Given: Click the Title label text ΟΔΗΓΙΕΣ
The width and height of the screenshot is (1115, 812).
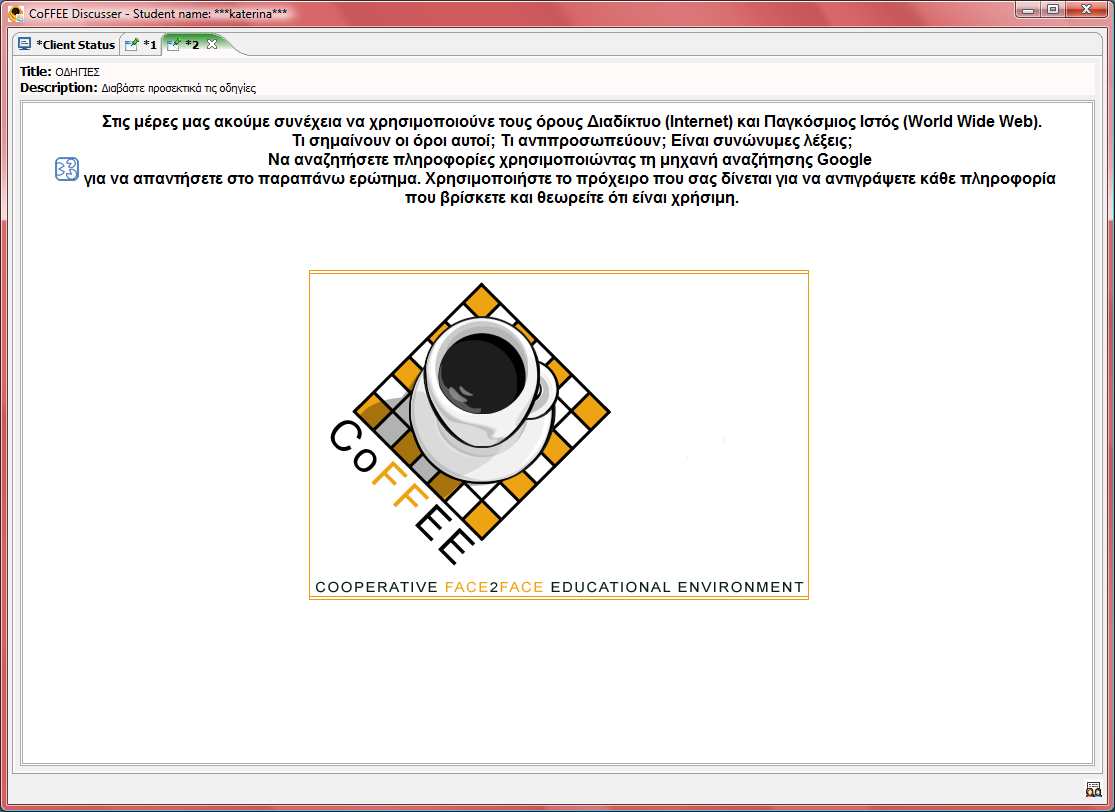Looking at the screenshot, I should tap(78, 72).
